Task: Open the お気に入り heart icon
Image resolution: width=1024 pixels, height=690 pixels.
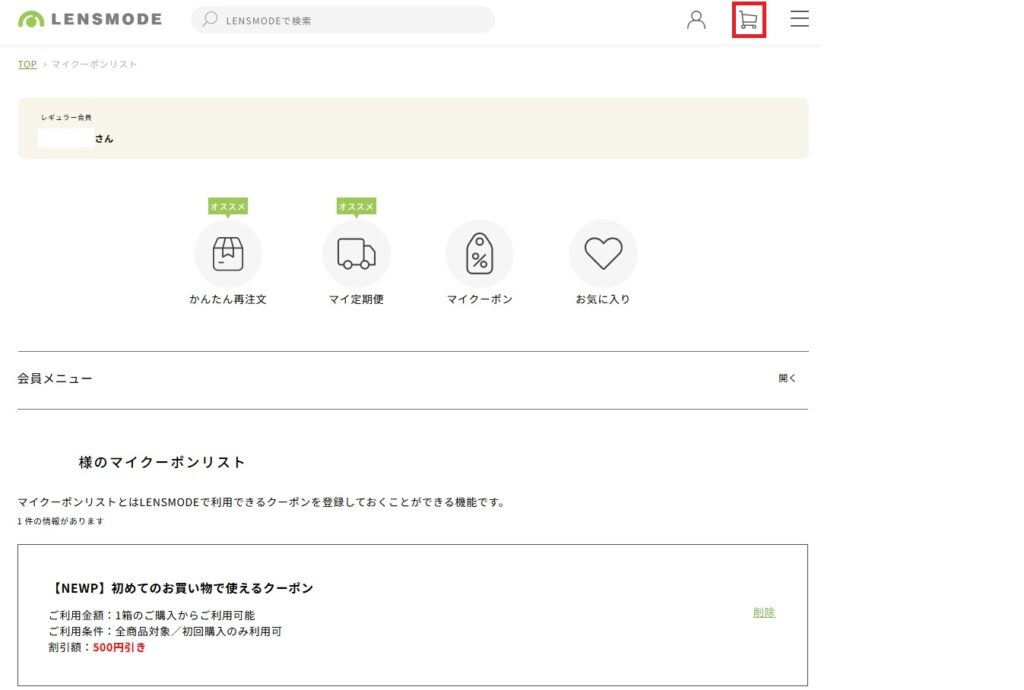Action: pos(603,254)
